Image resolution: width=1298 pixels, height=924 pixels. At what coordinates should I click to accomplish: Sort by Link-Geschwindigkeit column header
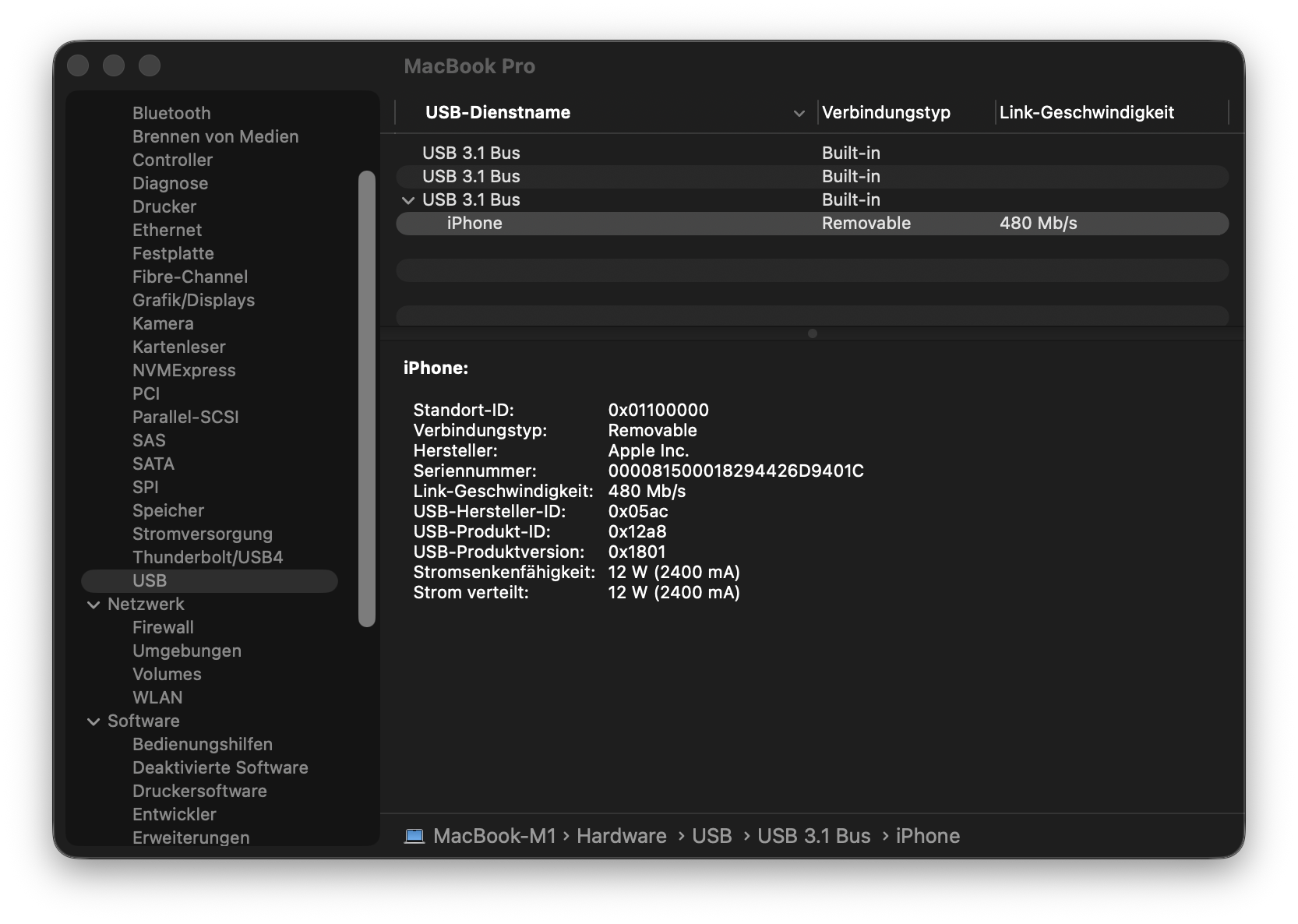[x=1086, y=113]
